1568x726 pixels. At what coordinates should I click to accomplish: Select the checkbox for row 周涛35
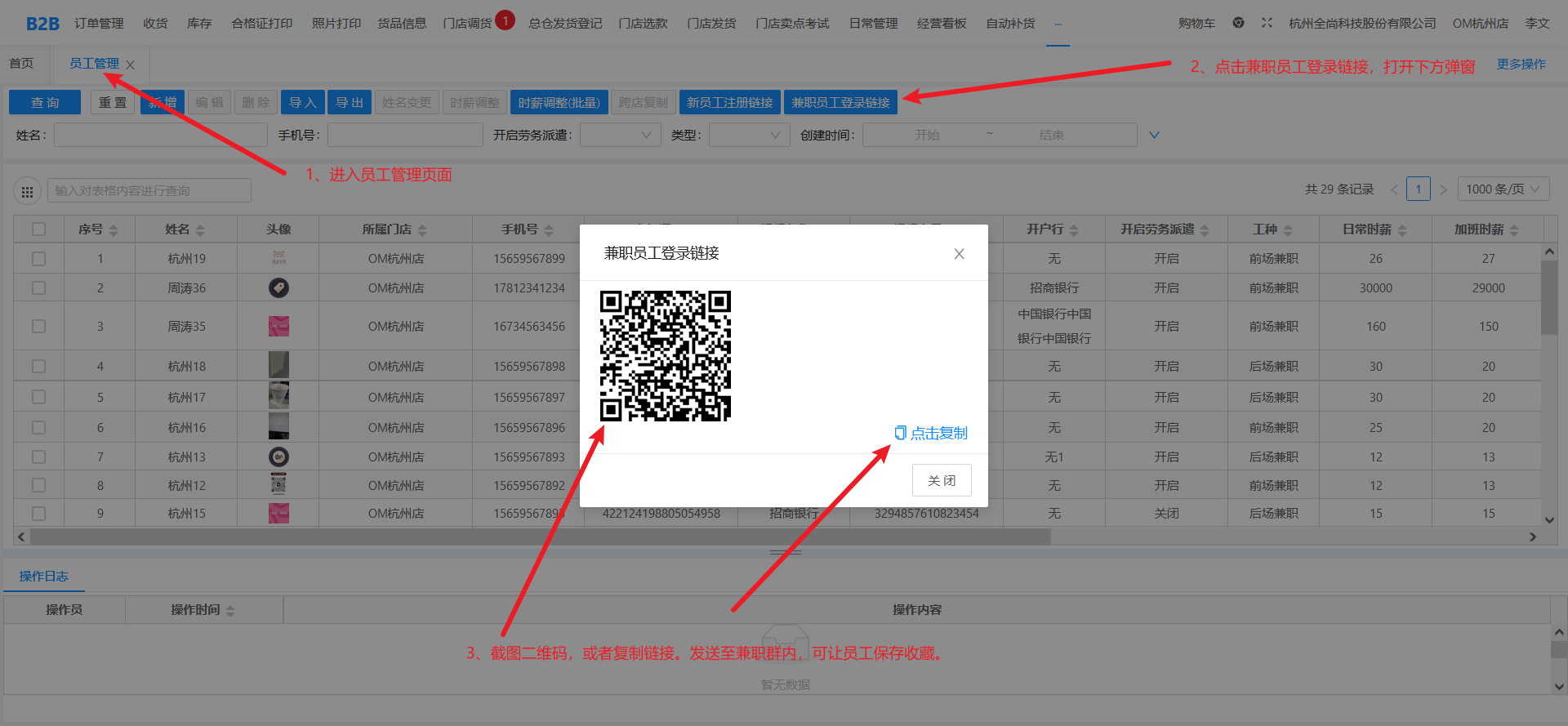click(x=38, y=326)
